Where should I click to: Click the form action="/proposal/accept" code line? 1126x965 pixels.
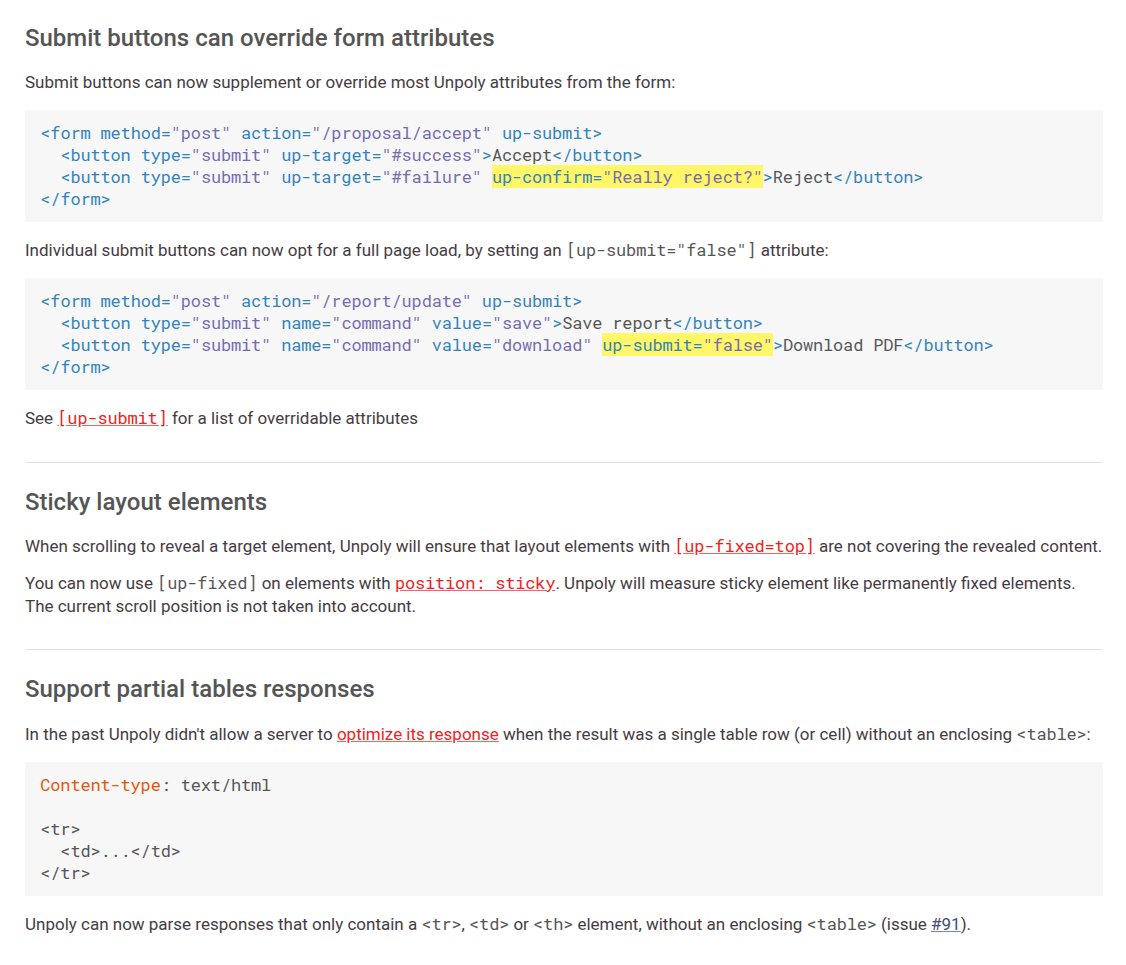321,134
